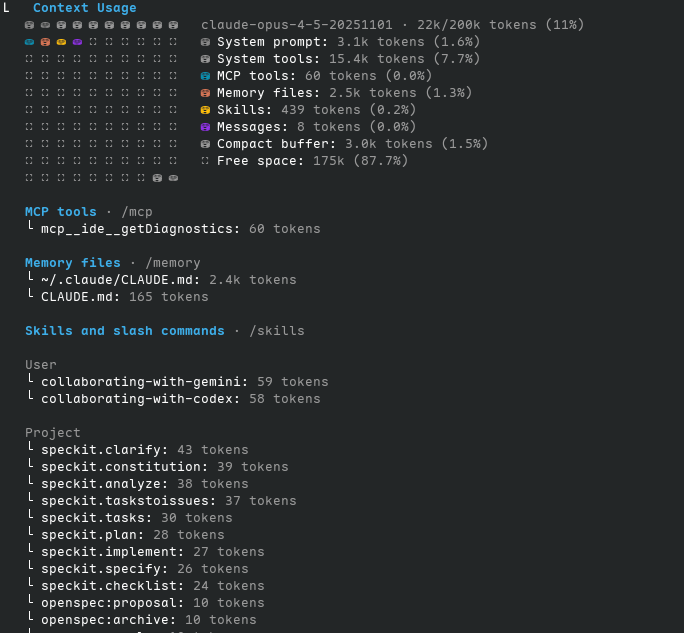Click the Memory files section heading
This screenshot has width=684, height=633.
[73, 263]
